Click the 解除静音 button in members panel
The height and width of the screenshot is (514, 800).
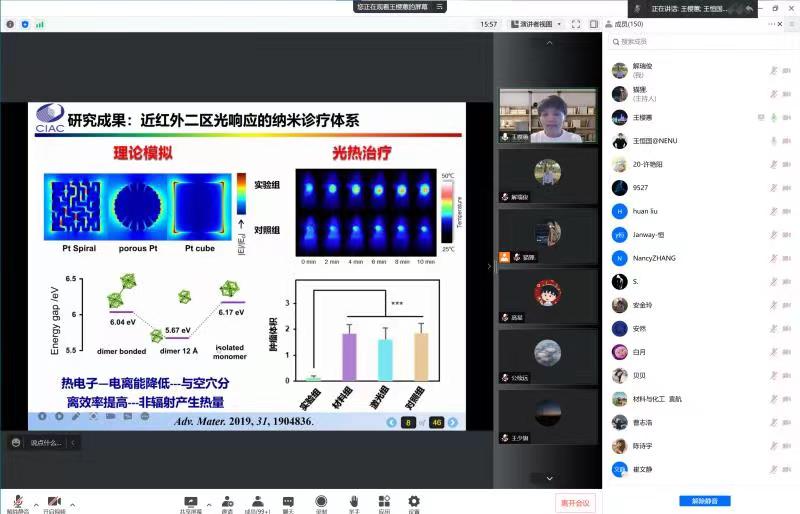(x=704, y=501)
